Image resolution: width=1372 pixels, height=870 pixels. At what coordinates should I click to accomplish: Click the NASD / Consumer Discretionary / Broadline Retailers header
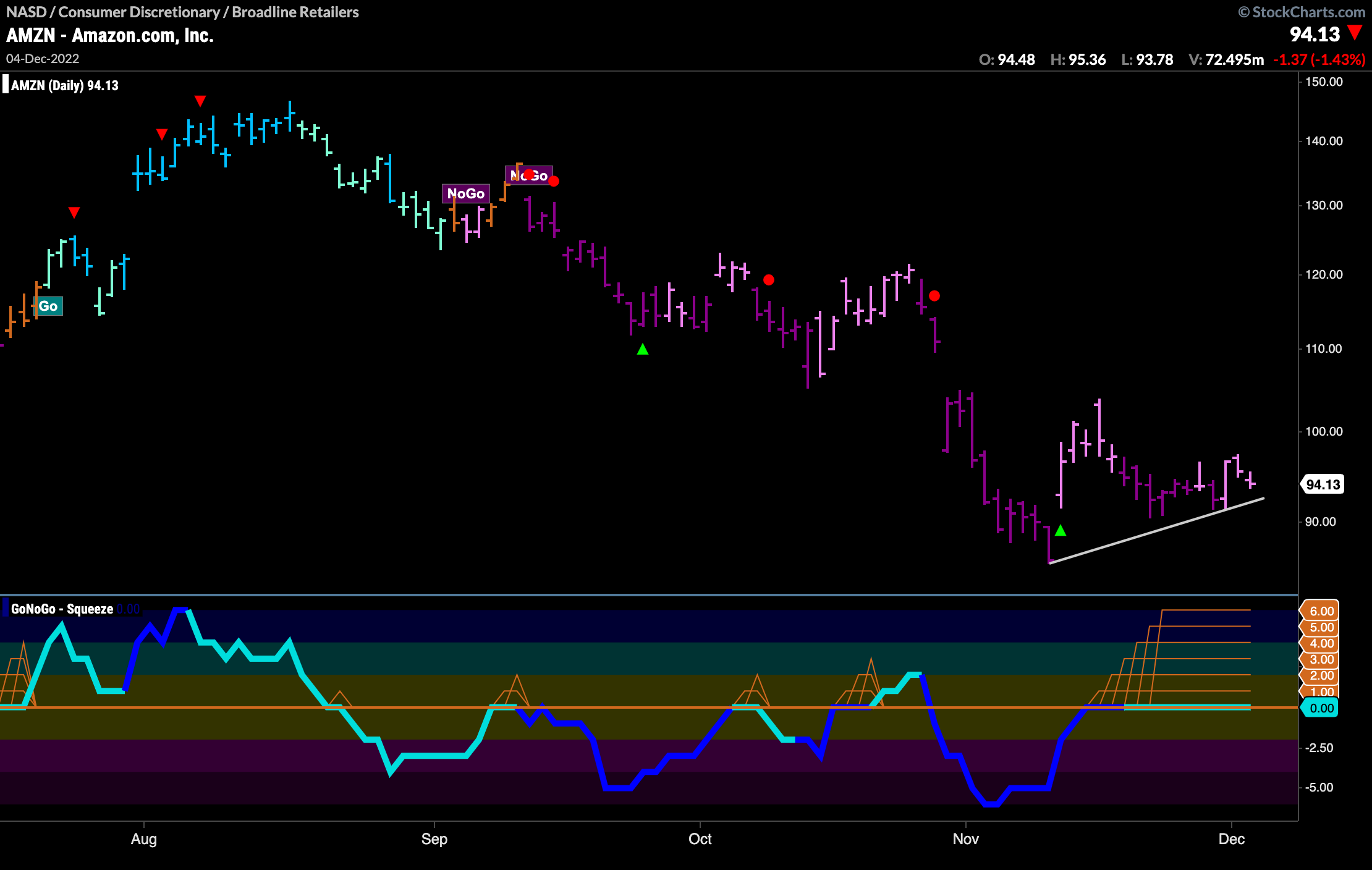click(182, 12)
